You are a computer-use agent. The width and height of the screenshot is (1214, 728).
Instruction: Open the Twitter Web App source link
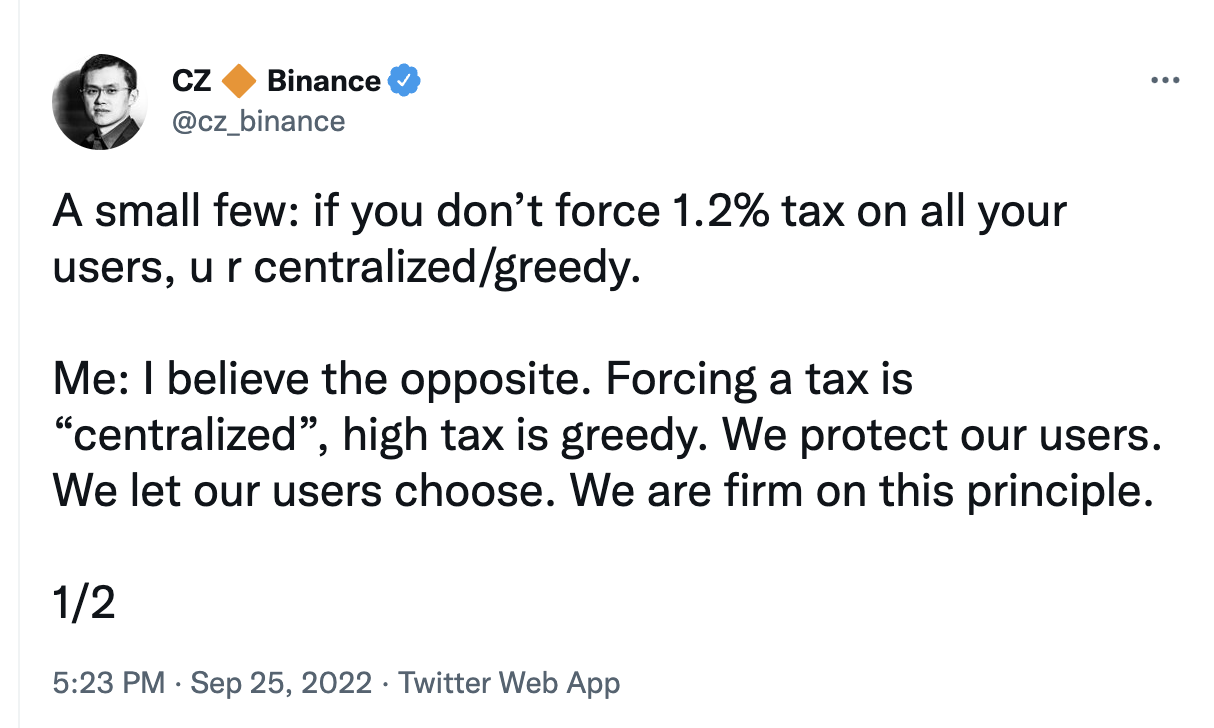(509, 684)
